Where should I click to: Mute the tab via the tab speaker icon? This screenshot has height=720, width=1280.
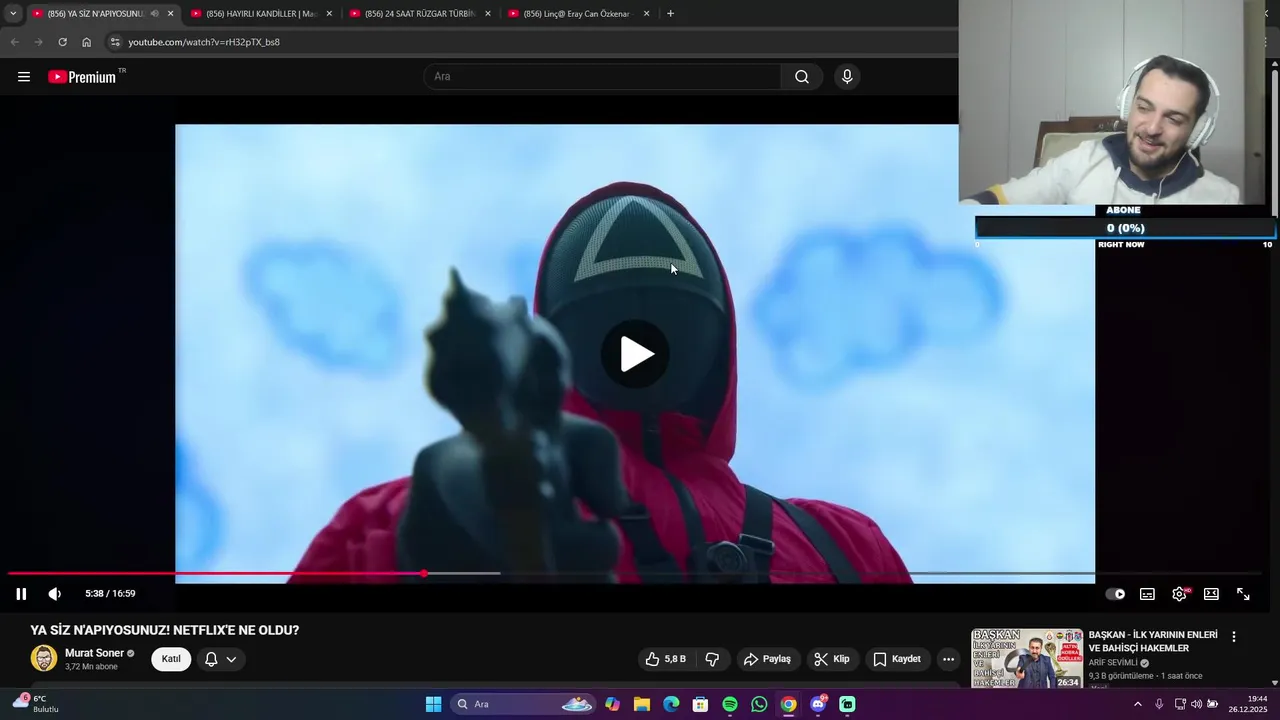(154, 14)
